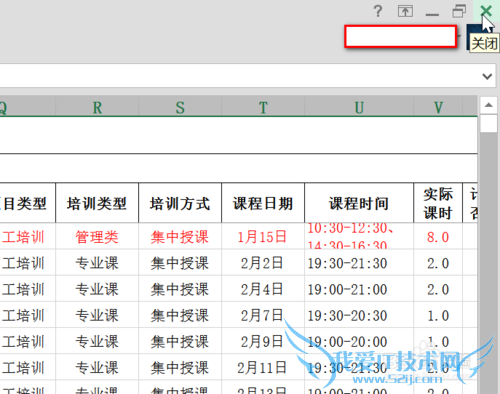This screenshot has width=500, height=394.
Task: Click 专业课 in the 2月7日 row
Action: point(97,315)
